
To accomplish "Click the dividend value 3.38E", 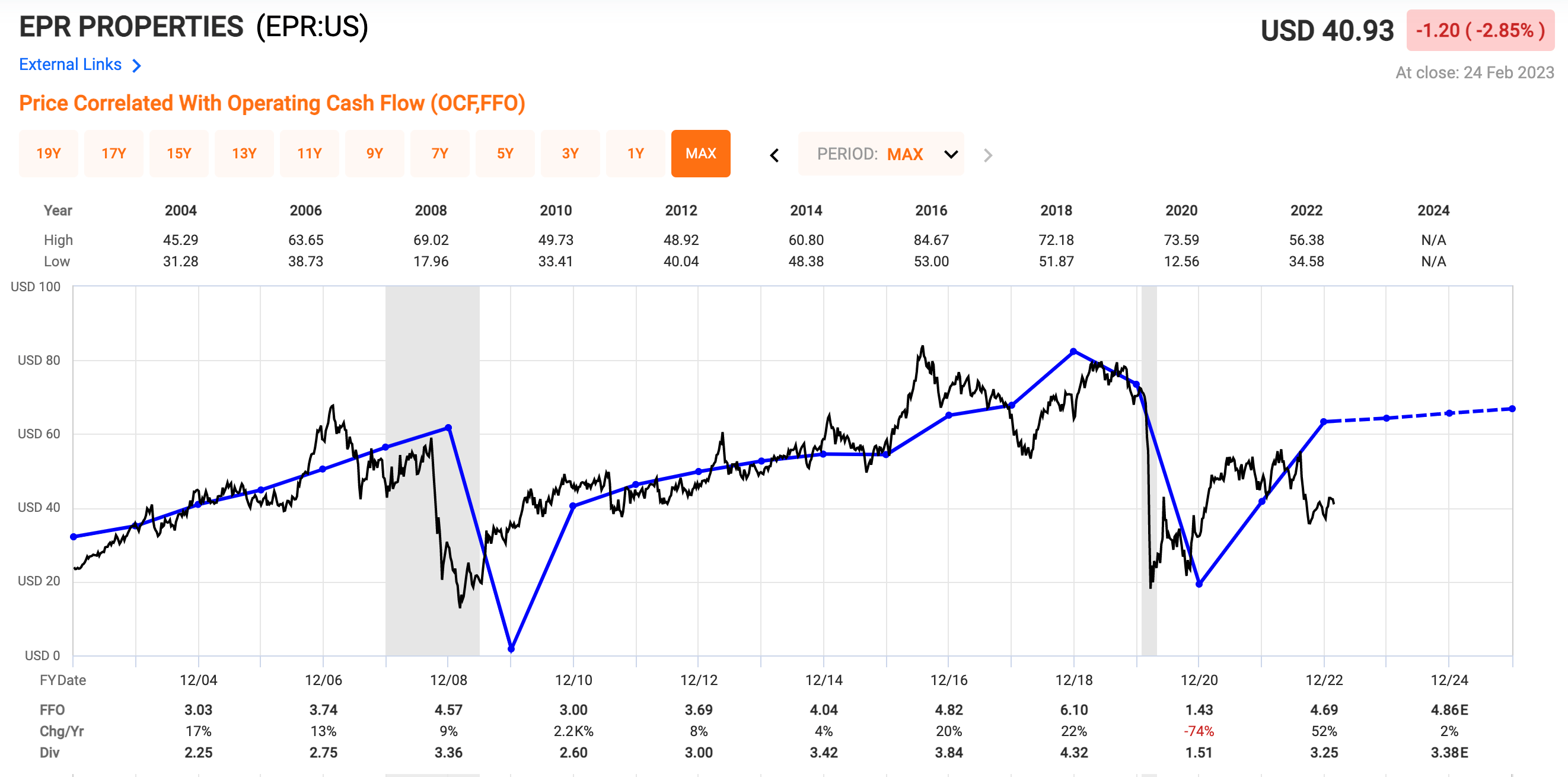I will point(1449,753).
